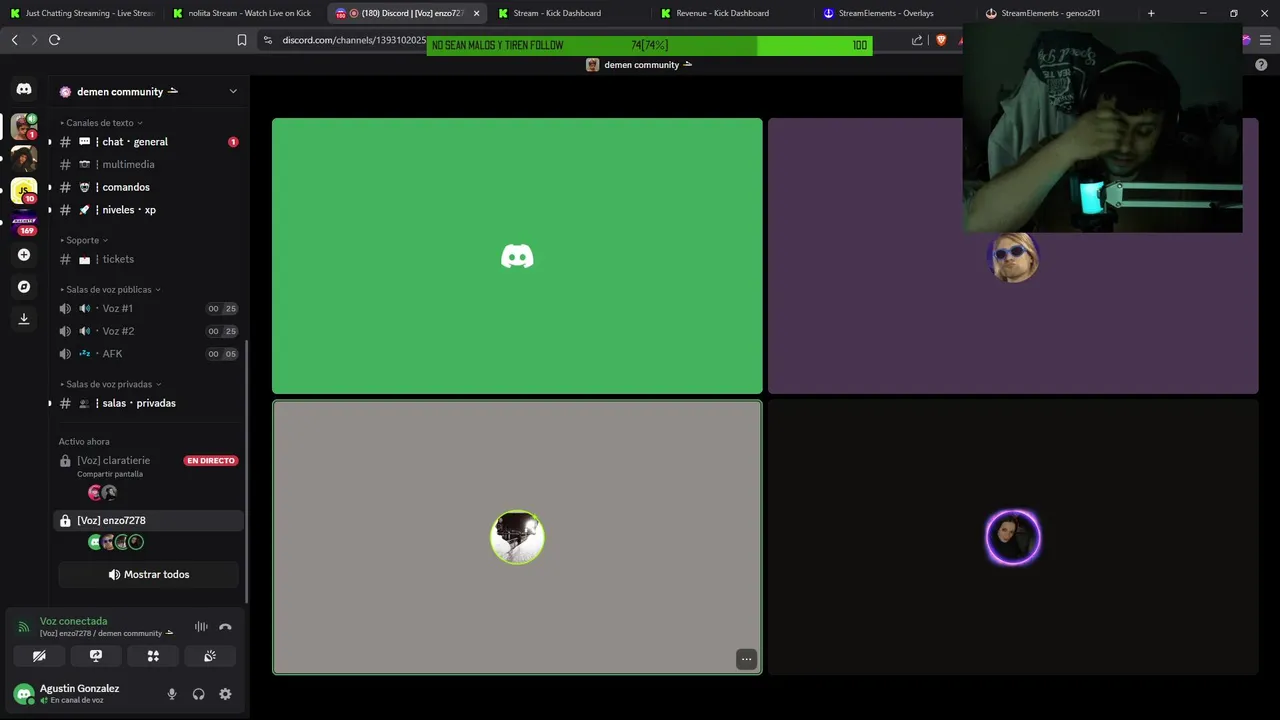Open the server with 169 notifications

tap(24, 222)
